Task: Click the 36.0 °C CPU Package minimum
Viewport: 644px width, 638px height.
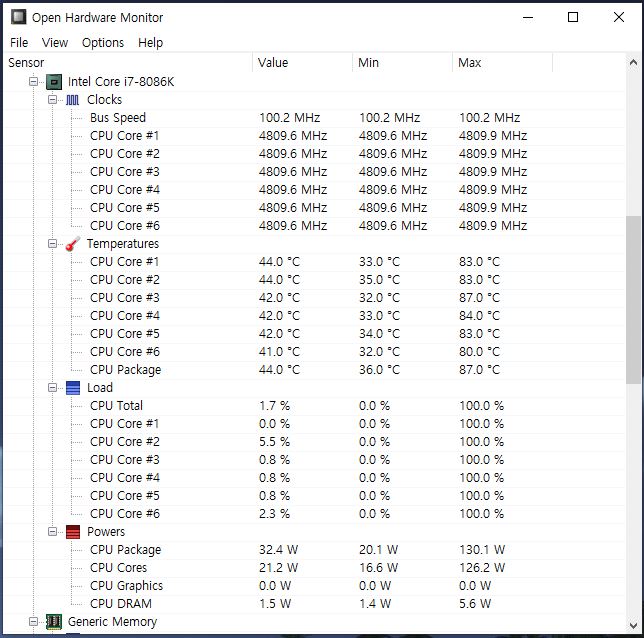Action: [x=379, y=370]
